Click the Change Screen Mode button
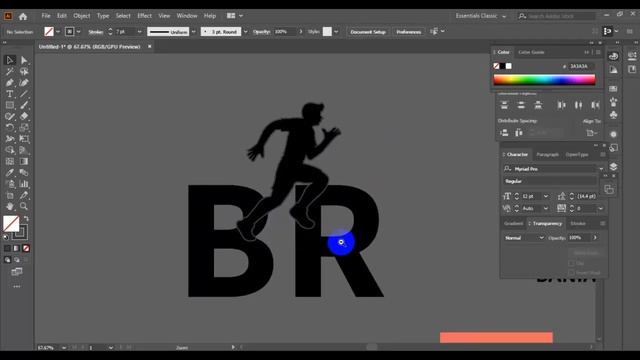 pyautogui.click(x=17, y=272)
